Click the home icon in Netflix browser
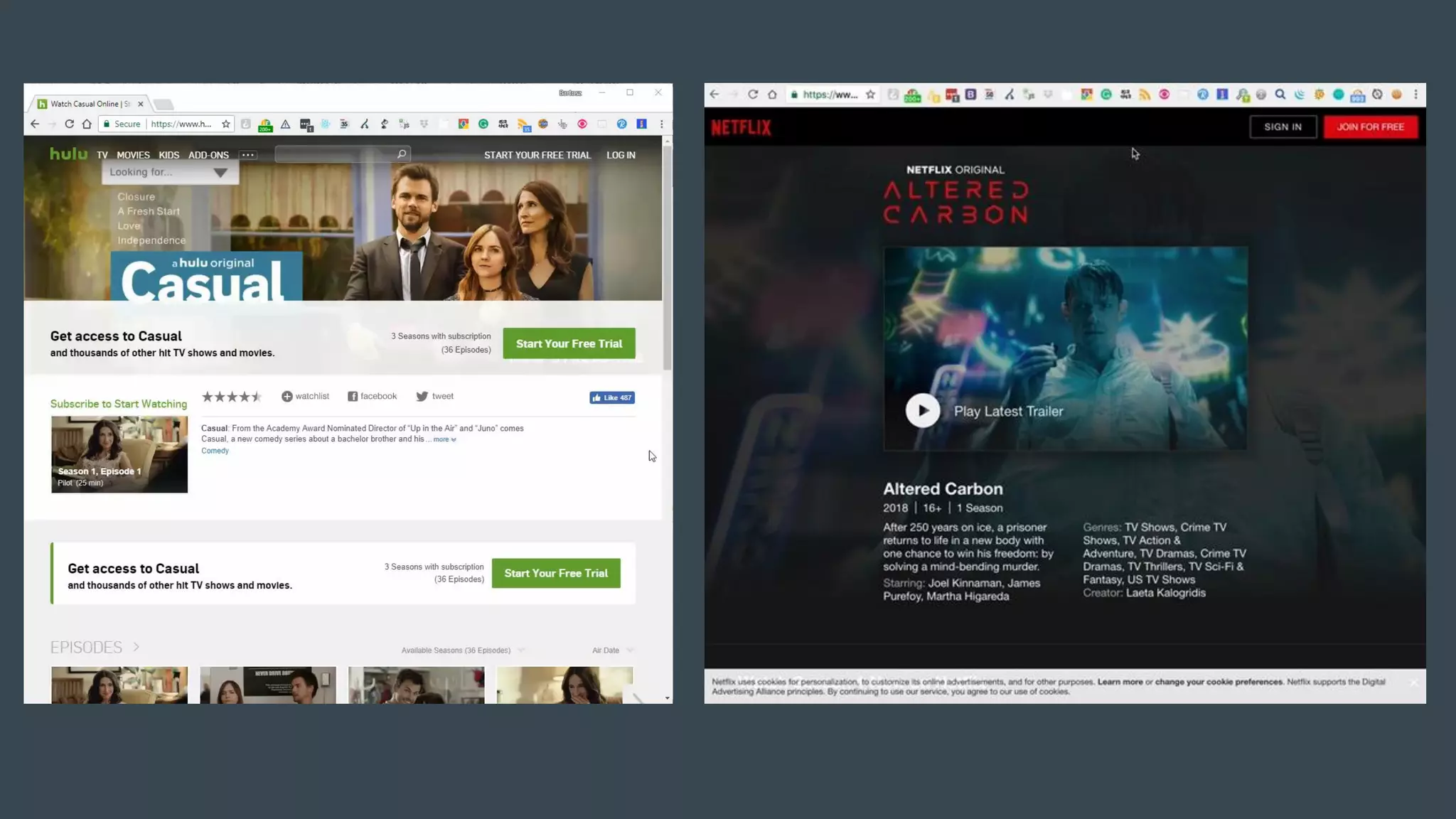1456x819 pixels. point(772,95)
